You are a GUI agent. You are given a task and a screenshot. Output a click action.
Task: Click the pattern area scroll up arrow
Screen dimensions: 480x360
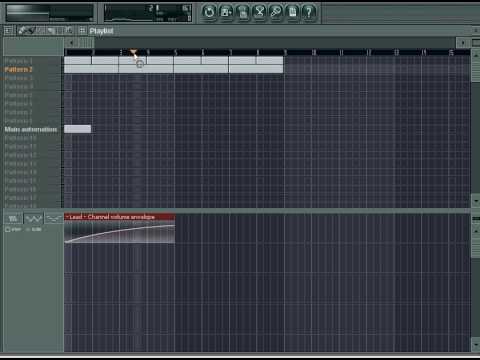[476, 55]
